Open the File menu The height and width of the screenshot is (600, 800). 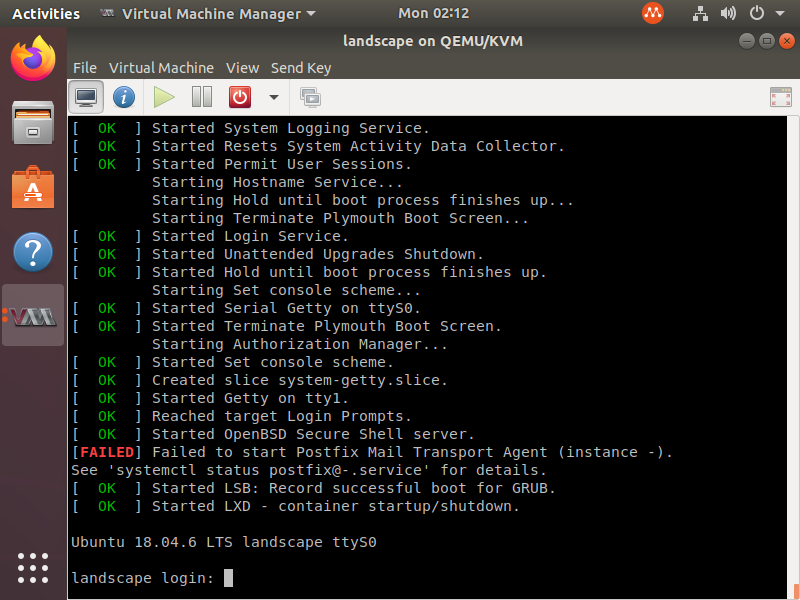[85, 68]
